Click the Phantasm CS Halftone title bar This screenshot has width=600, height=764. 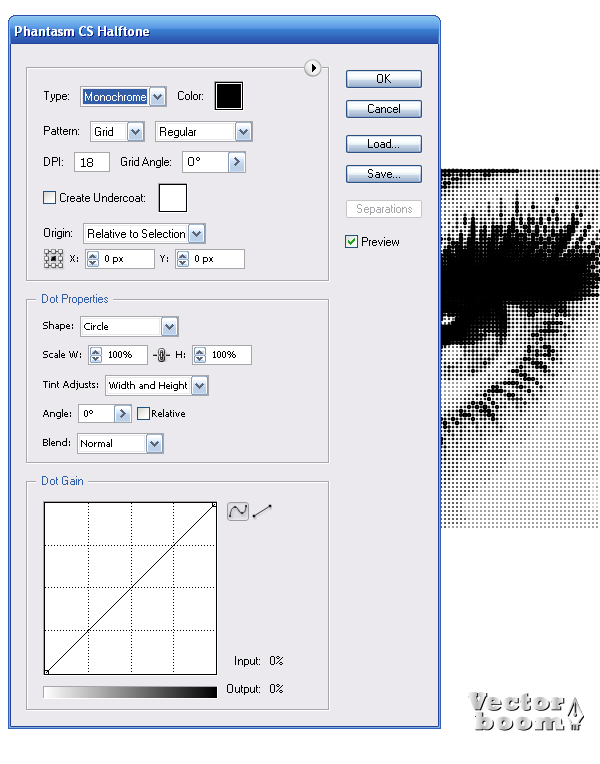tap(224, 31)
